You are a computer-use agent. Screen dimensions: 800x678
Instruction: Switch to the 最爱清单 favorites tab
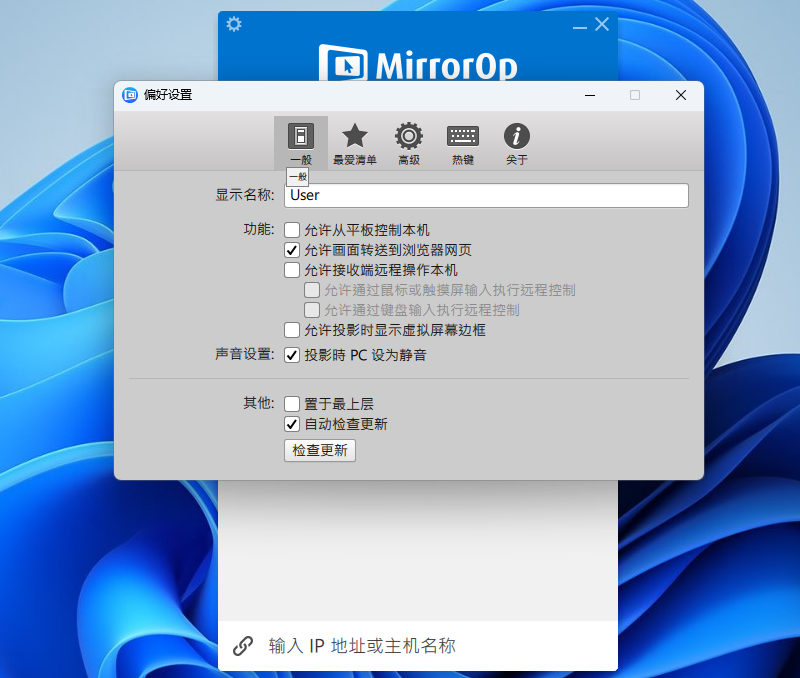coord(355,143)
